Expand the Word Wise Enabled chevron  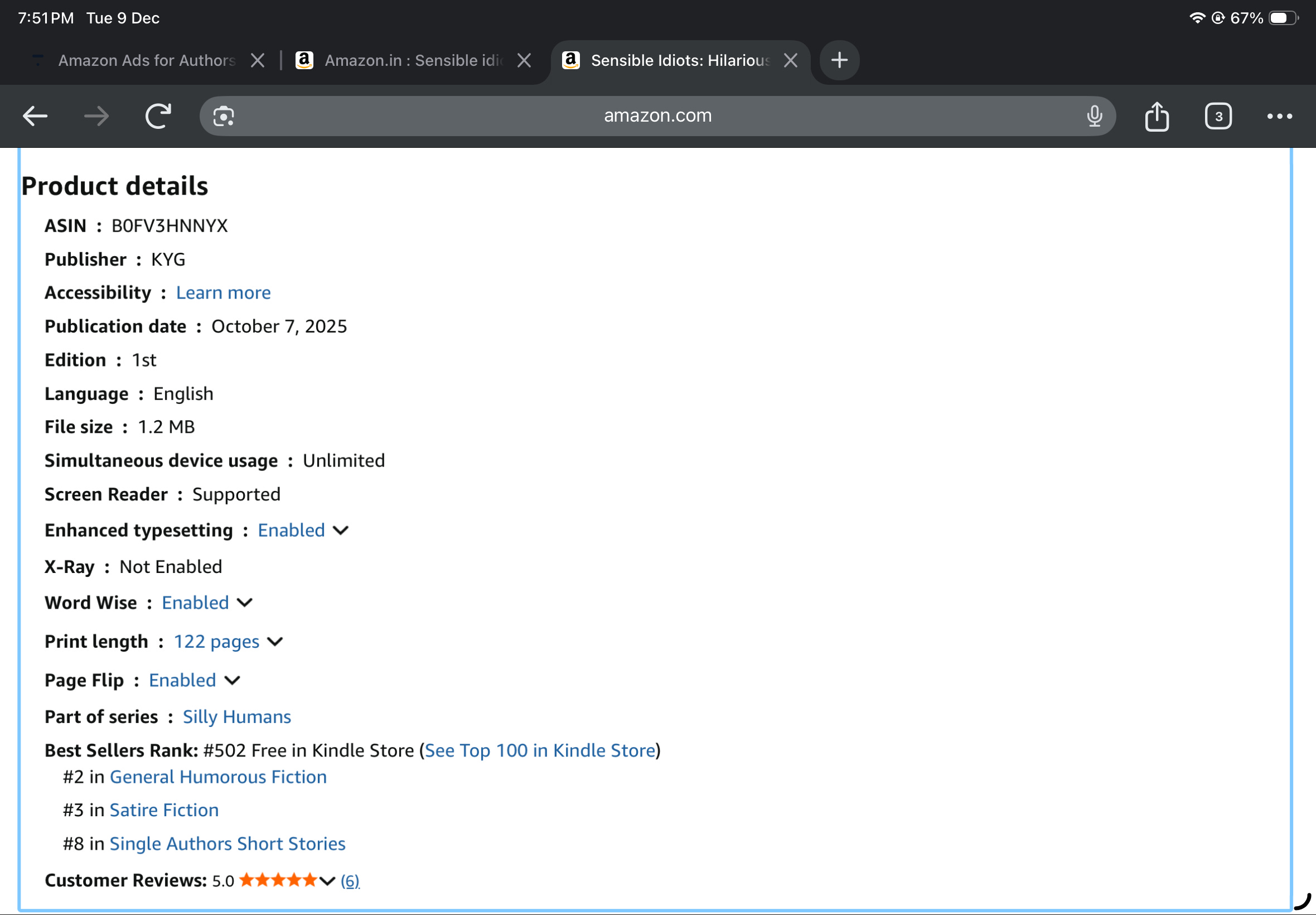tap(245, 603)
